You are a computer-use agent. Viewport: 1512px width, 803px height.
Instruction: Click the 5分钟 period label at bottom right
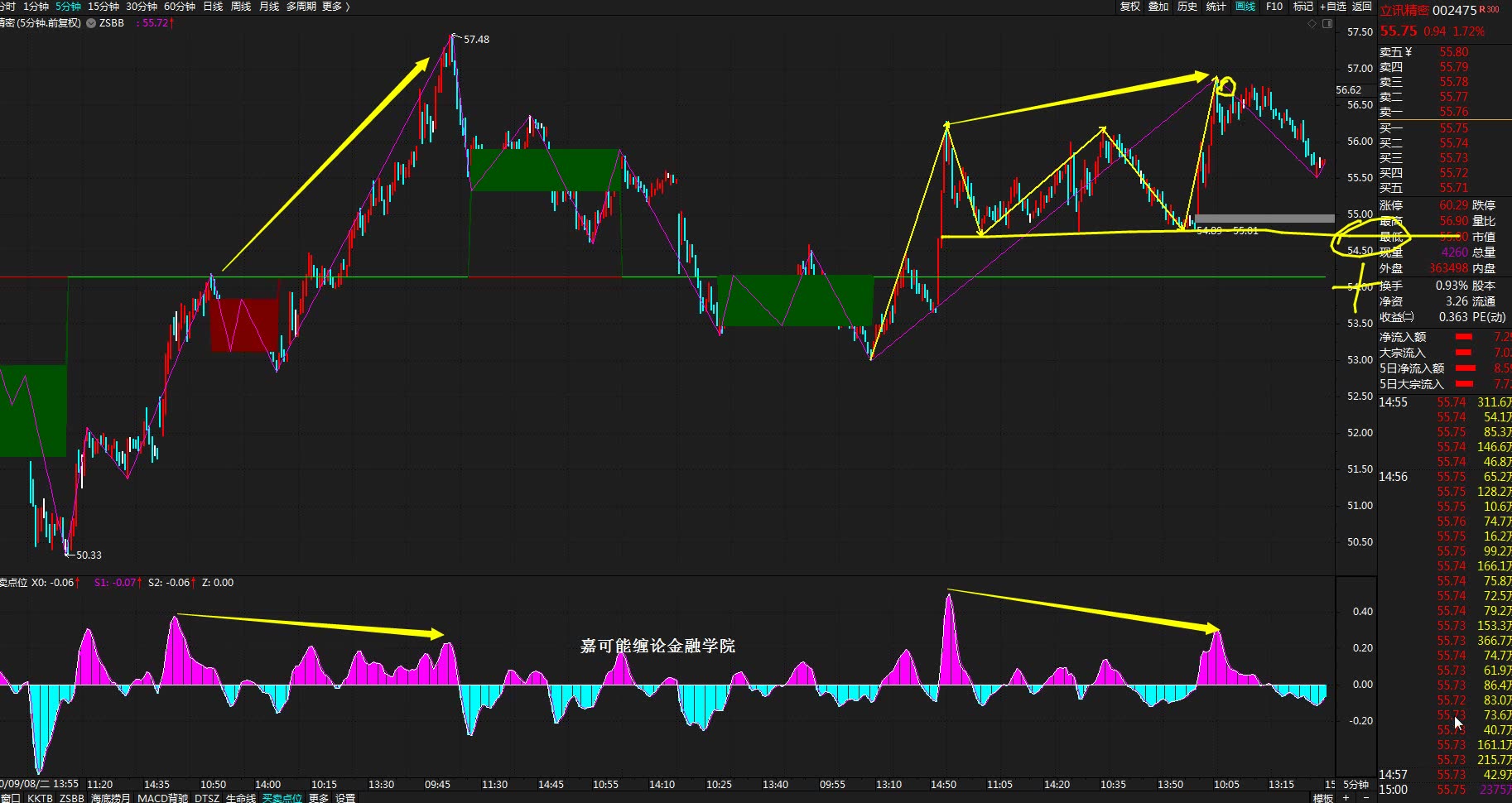(x=1356, y=784)
